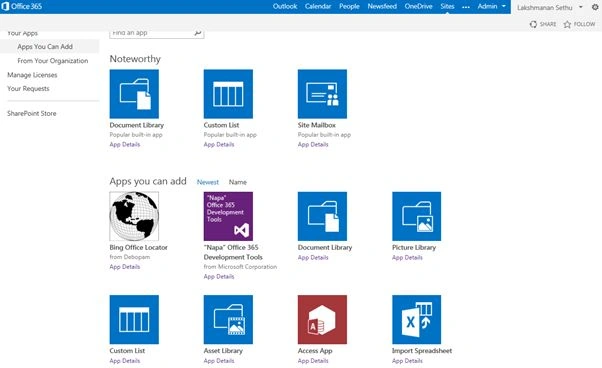
Task: Add the Asset Library app tile
Action: click(228, 319)
